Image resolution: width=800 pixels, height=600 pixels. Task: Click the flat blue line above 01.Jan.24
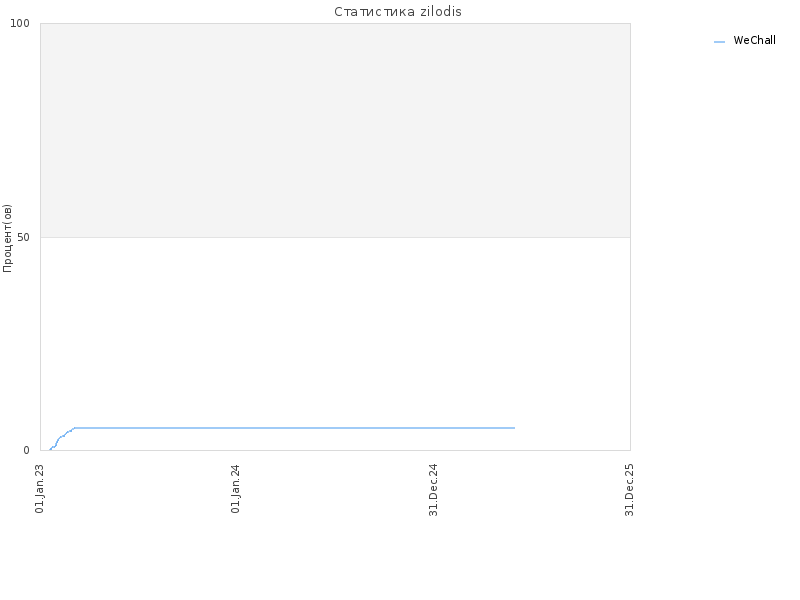(236, 428)
